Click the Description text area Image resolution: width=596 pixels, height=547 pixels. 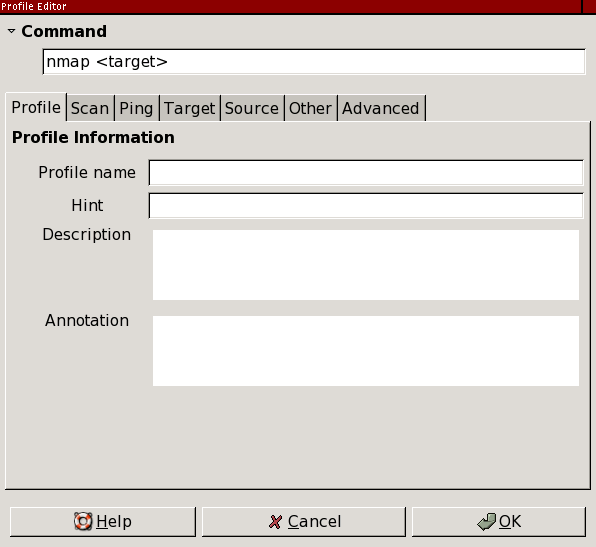coord(366,265)
